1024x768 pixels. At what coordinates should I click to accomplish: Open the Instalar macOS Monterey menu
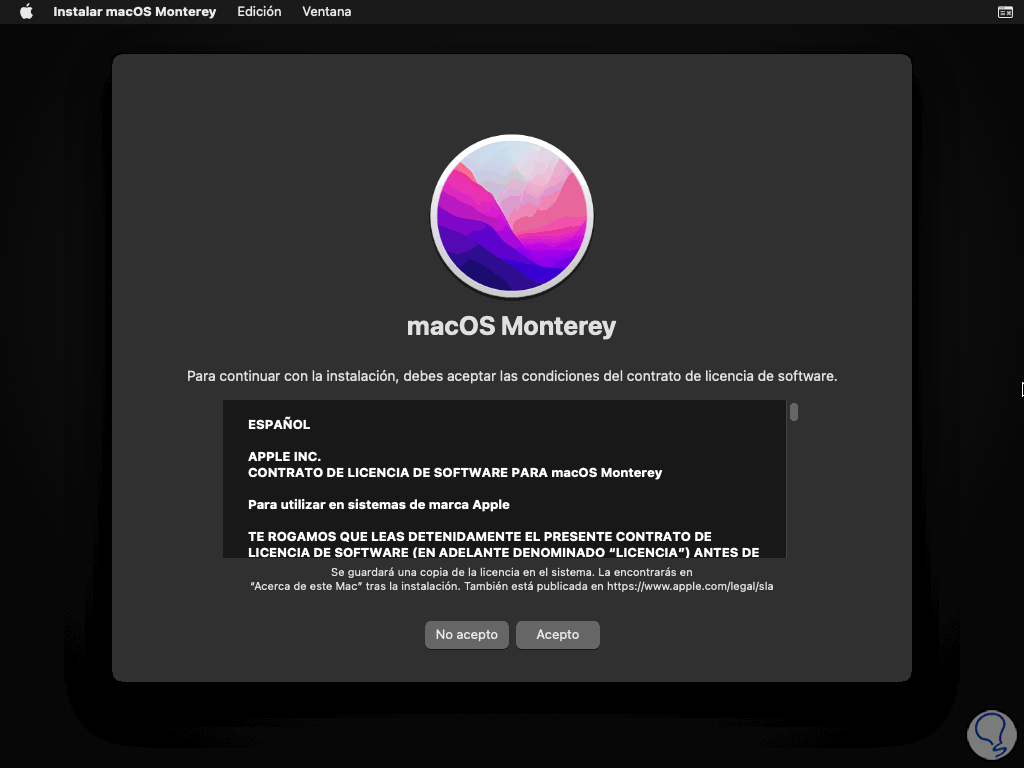click(x=135, y=12)
